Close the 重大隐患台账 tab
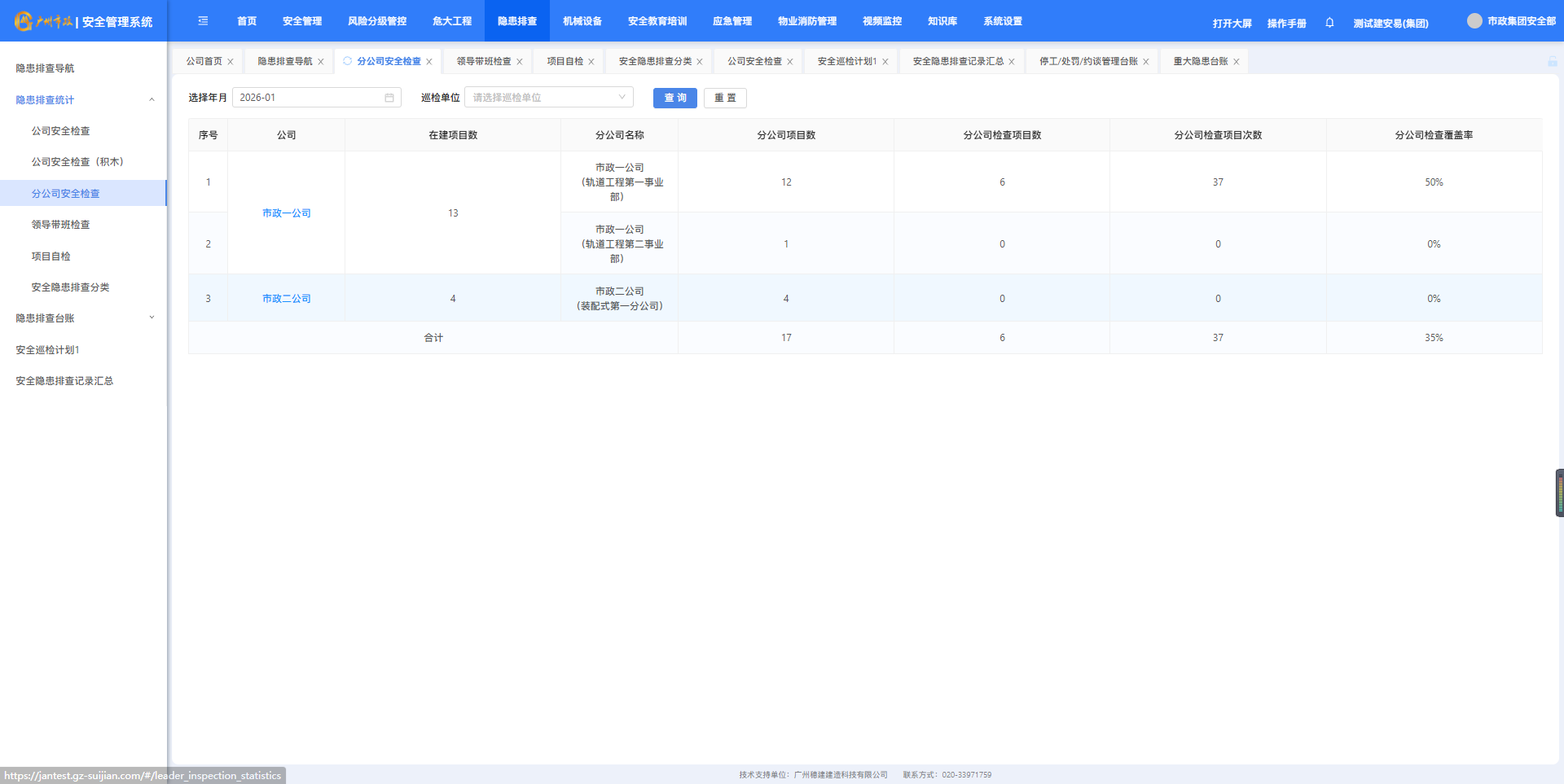The width and height of the screenshot is (1564, 784). click(1236, 62)
